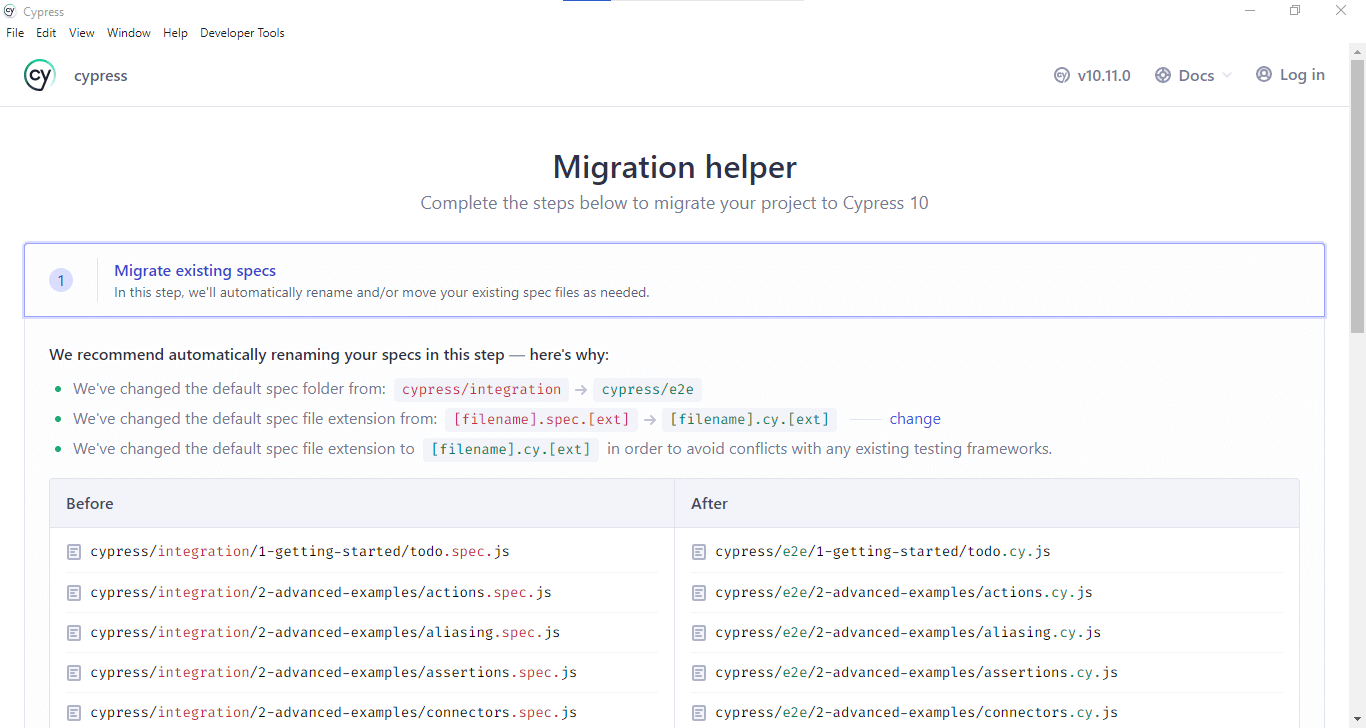Click the file icon next to aliasing.cy.js
Screen dimensions: 1366x728
point(699,631)
